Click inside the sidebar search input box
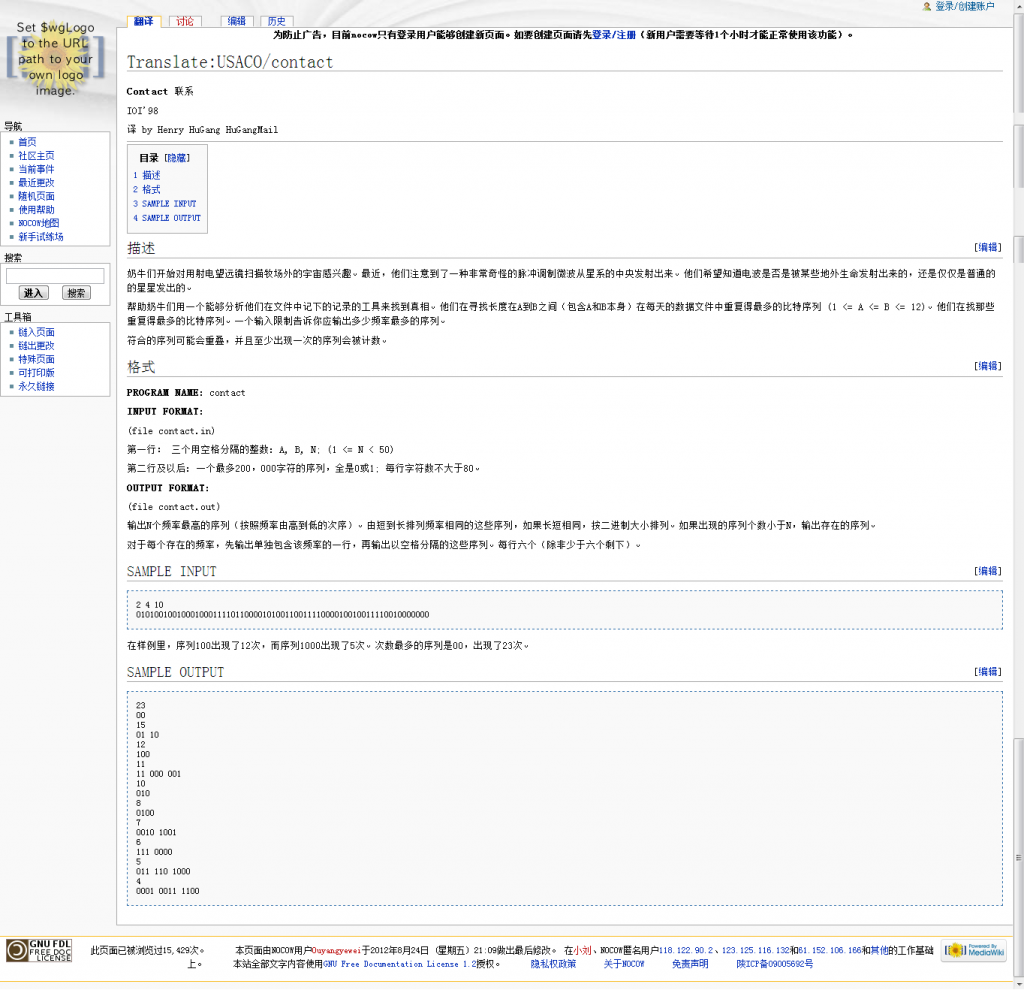Image resolution: width=1024 pixels, height=990 pixels. click(55, 275)
